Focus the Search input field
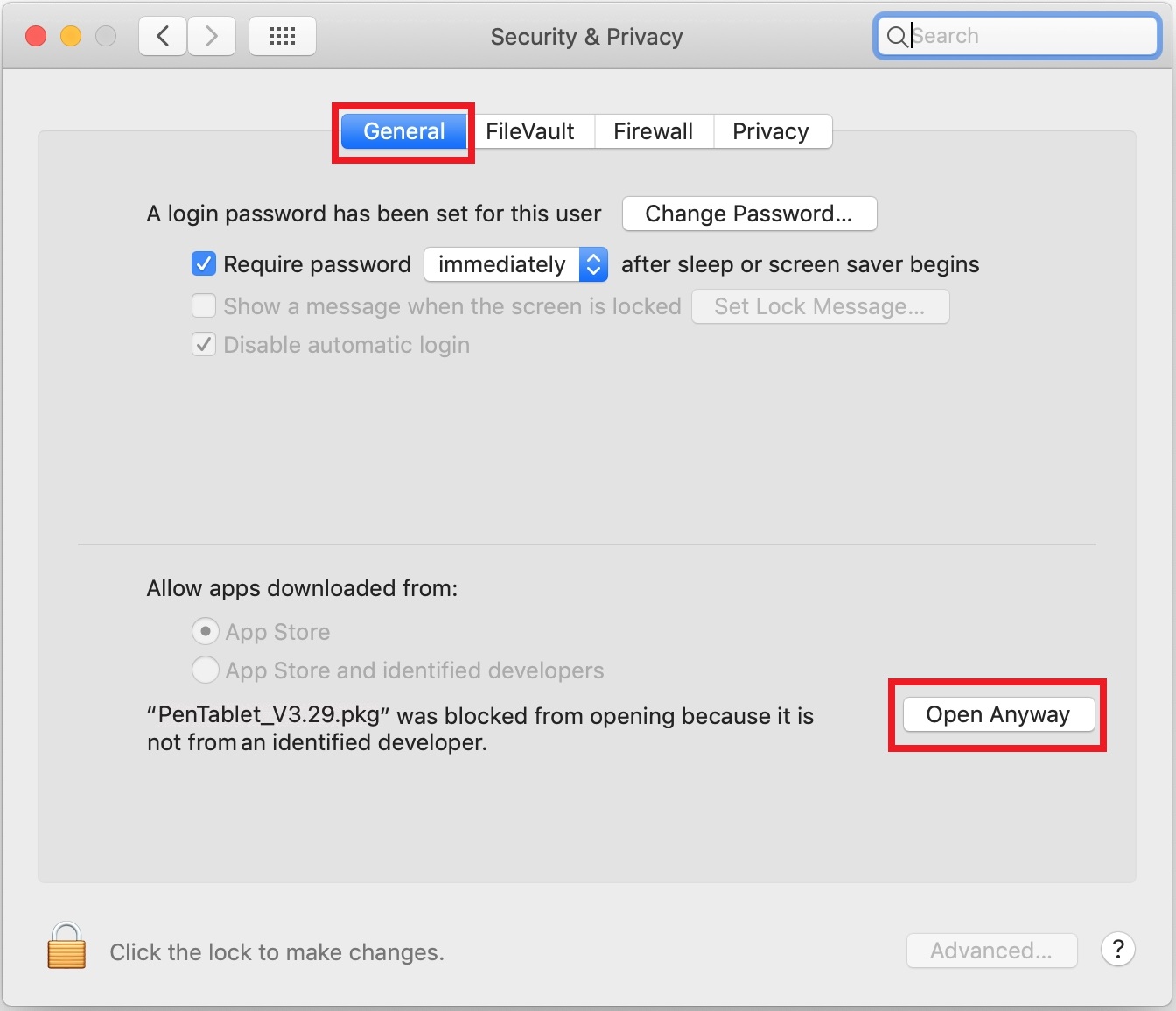The image size is (1176, 1011). tap(1018, 36)
